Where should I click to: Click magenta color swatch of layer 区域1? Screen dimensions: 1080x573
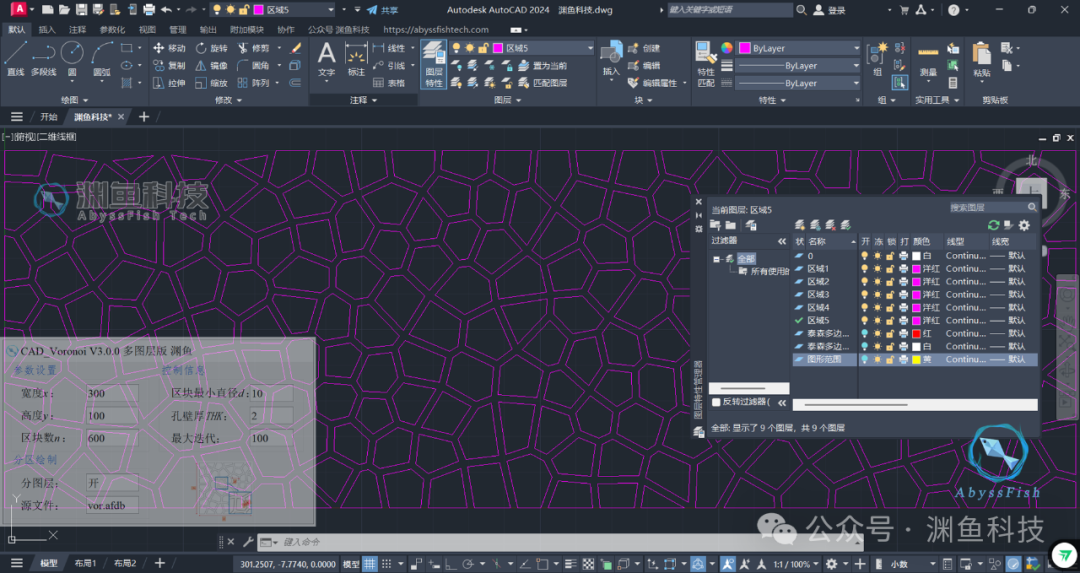(917, 269)
